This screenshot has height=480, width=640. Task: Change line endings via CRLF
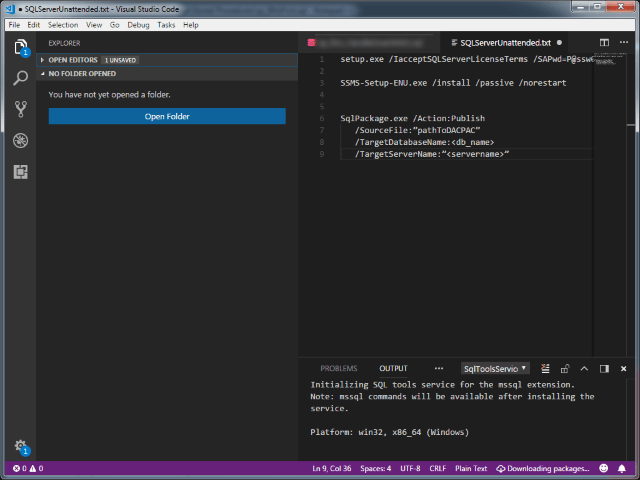[438, 469]
